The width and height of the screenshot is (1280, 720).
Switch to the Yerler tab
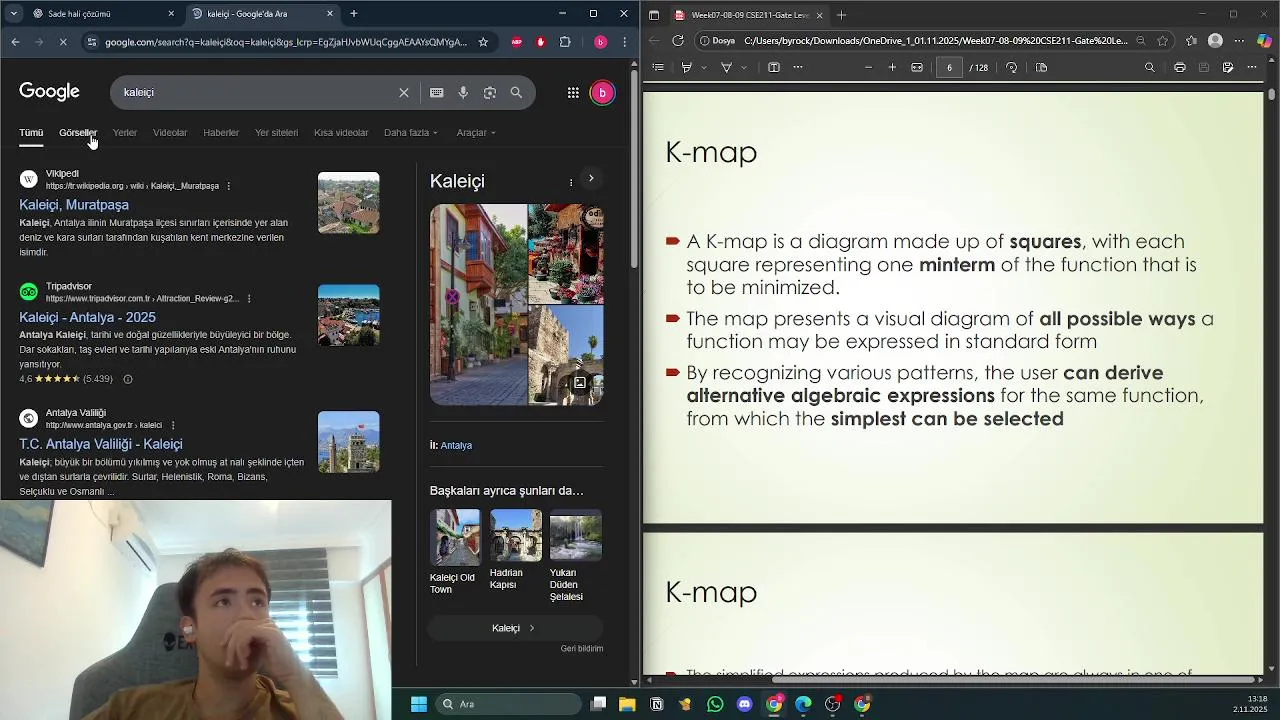coord(125,132)
